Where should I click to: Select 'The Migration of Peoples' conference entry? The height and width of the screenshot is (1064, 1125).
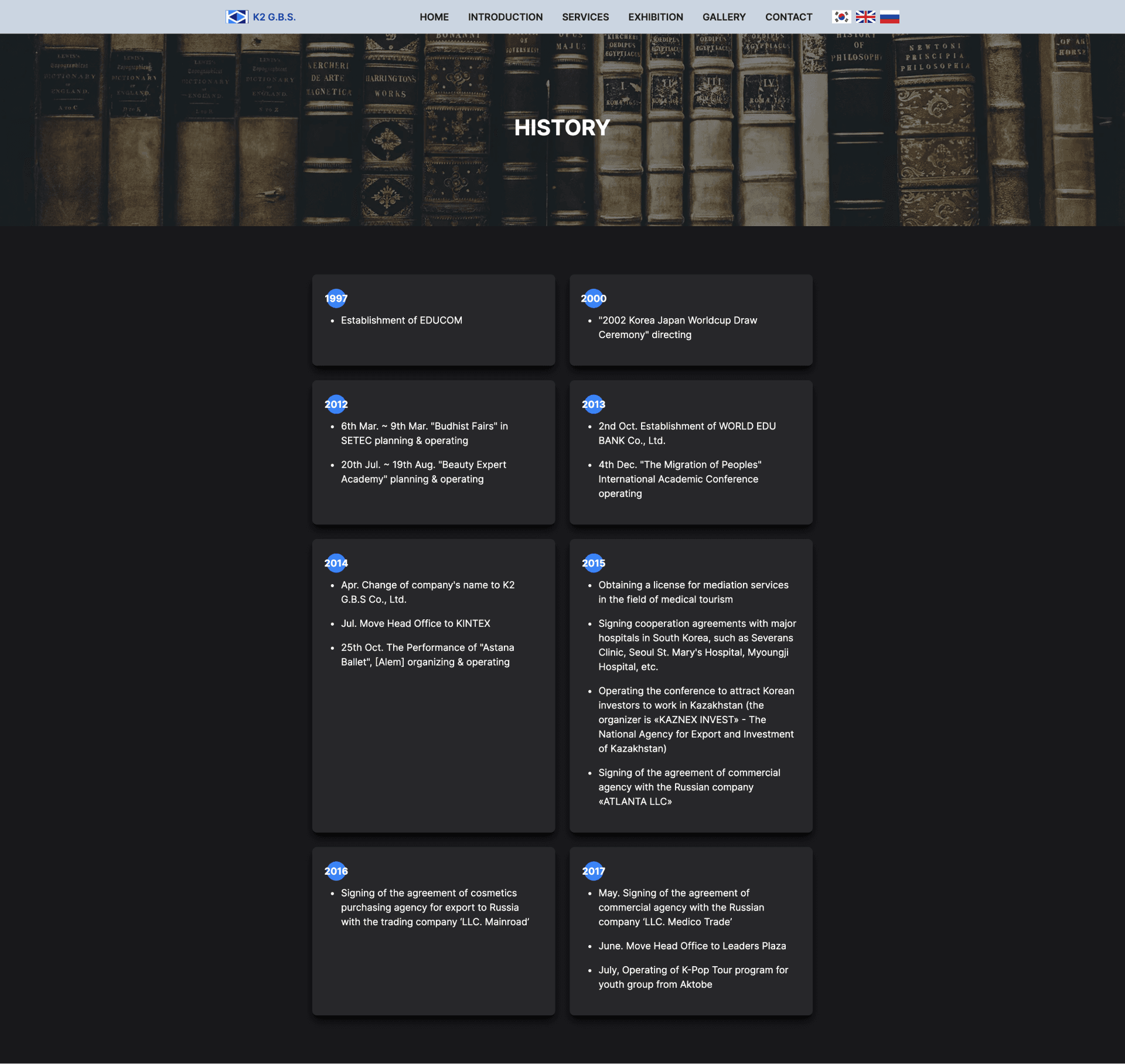pyautogui.click(x=680, y=479)
